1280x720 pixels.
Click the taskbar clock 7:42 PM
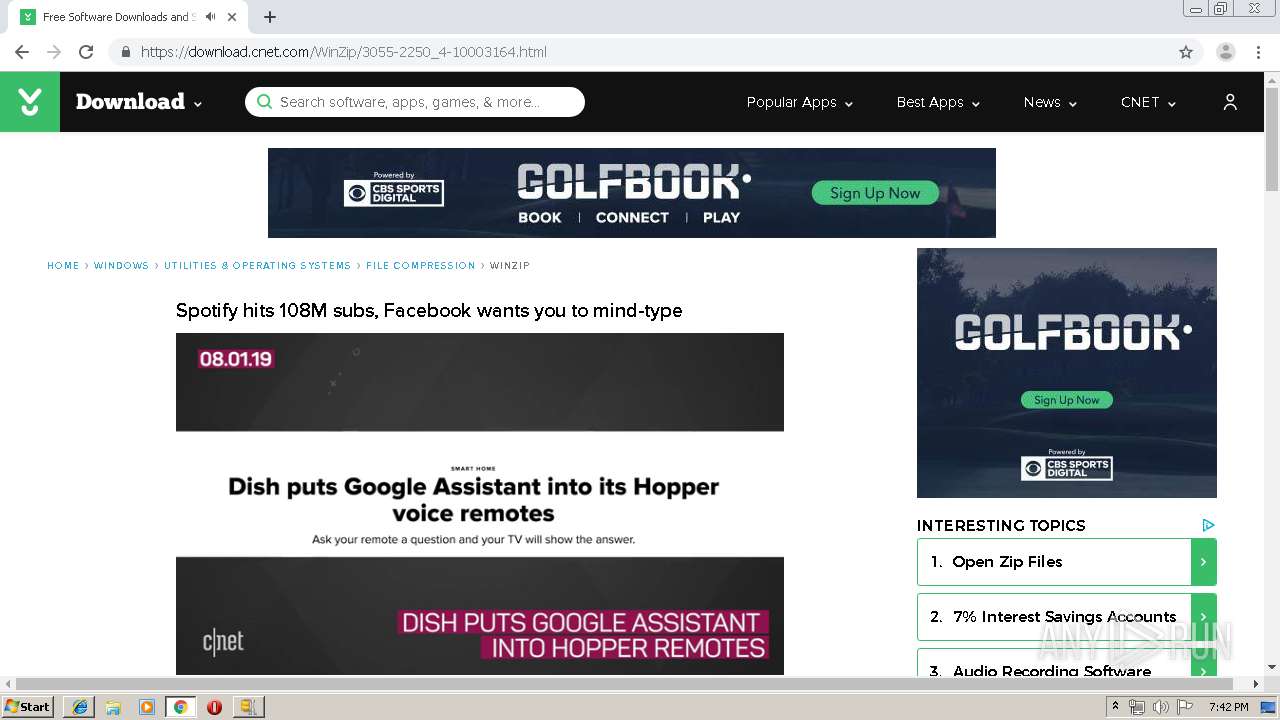point(1228,707)
